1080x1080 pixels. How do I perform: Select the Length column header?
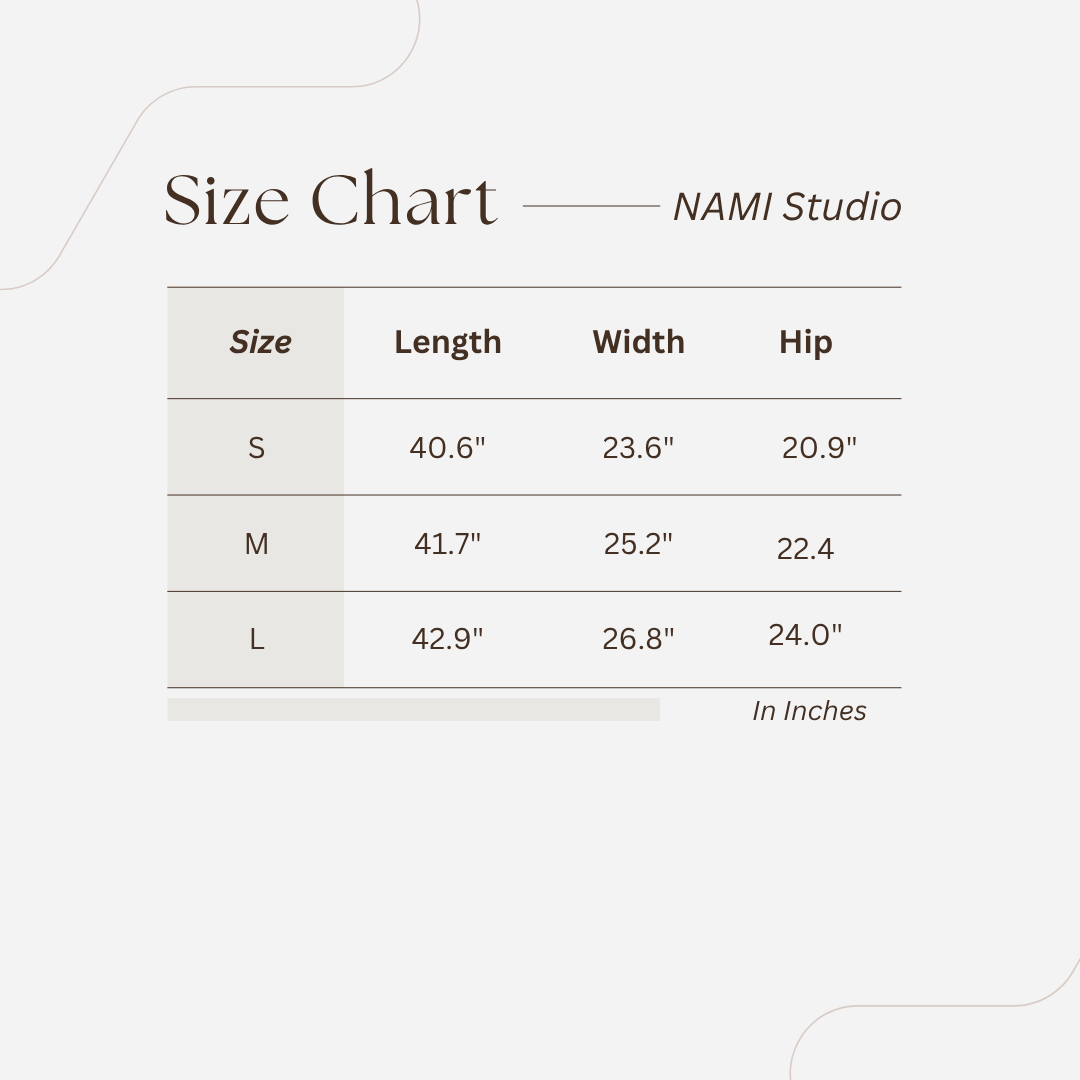(x=447, y=342)
